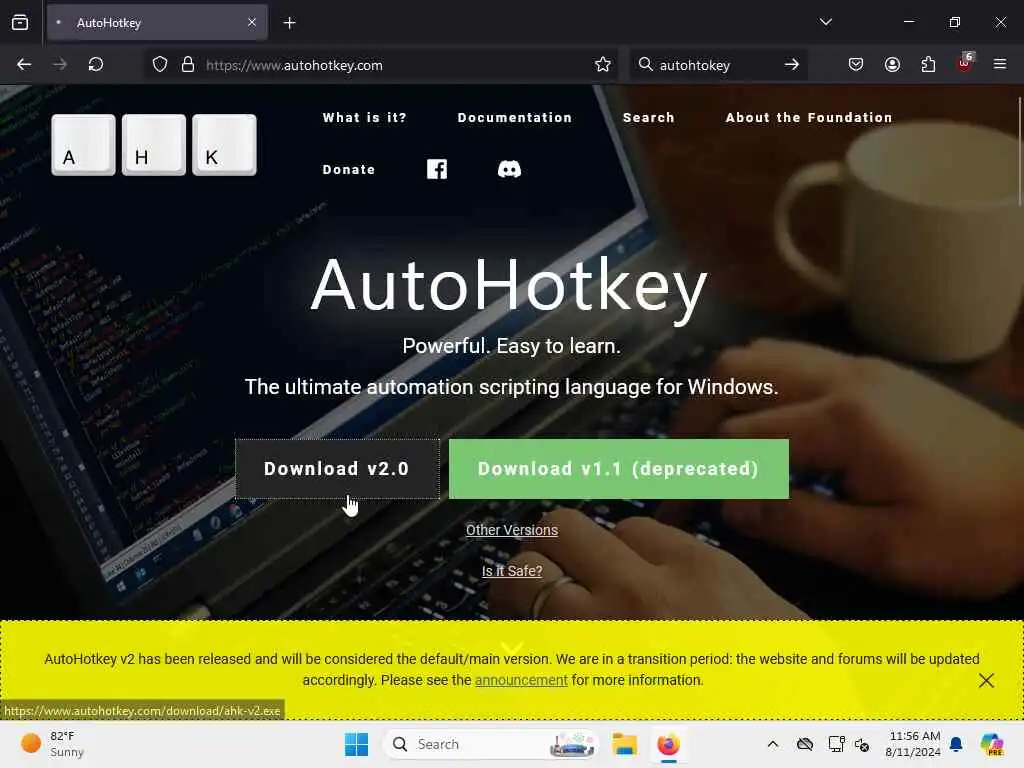
Task: Open the Documentation menu item
Action: pyautogui.click(x=515, y=118)
